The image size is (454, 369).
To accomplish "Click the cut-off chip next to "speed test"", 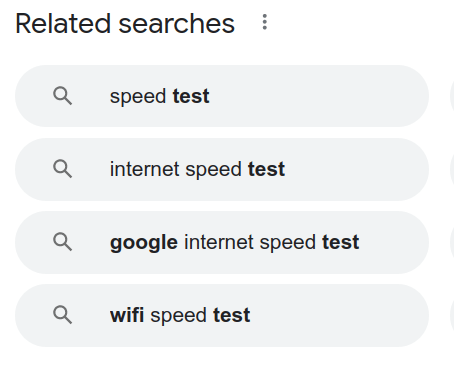I will [452, 96].
